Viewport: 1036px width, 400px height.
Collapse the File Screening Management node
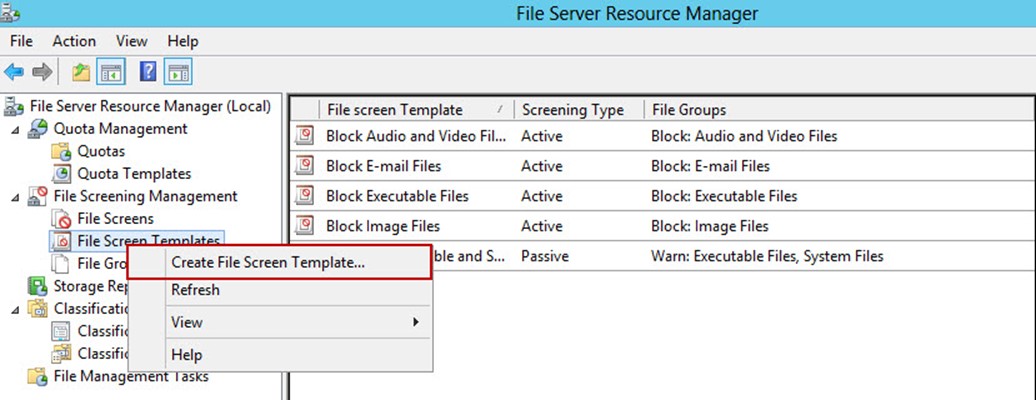click(15, 197)
